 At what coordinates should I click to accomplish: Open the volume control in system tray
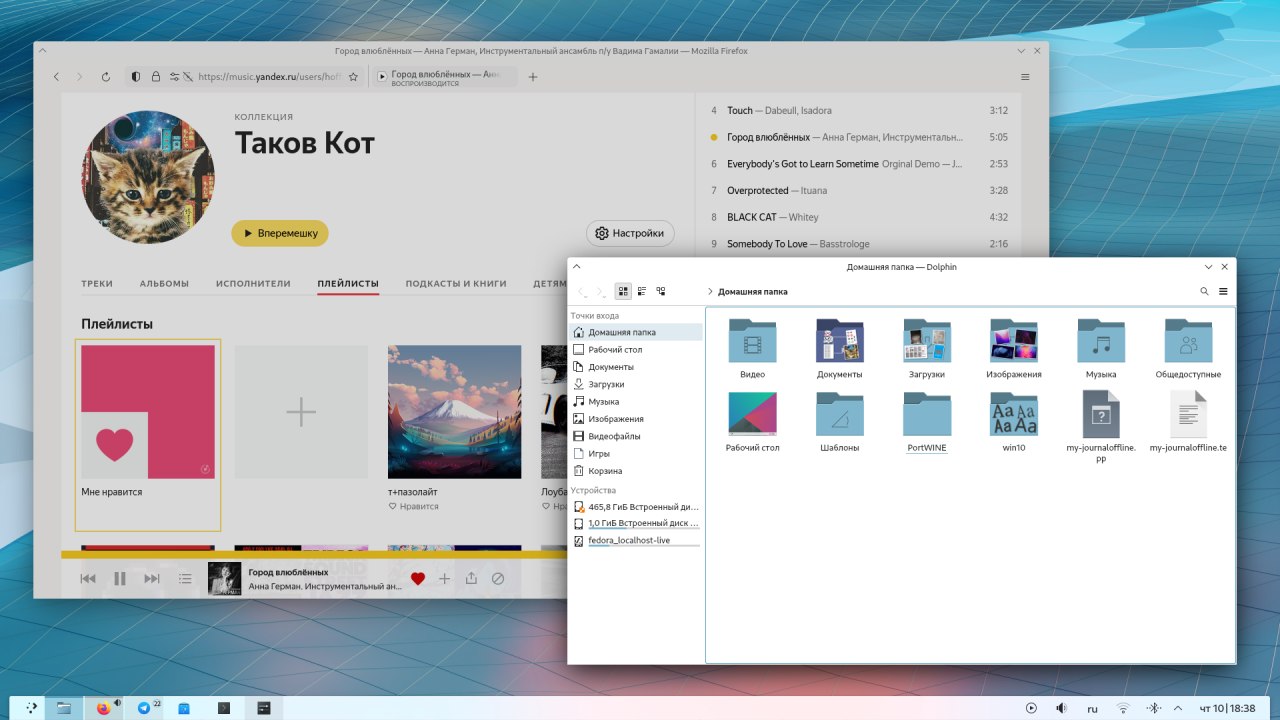1061,708
